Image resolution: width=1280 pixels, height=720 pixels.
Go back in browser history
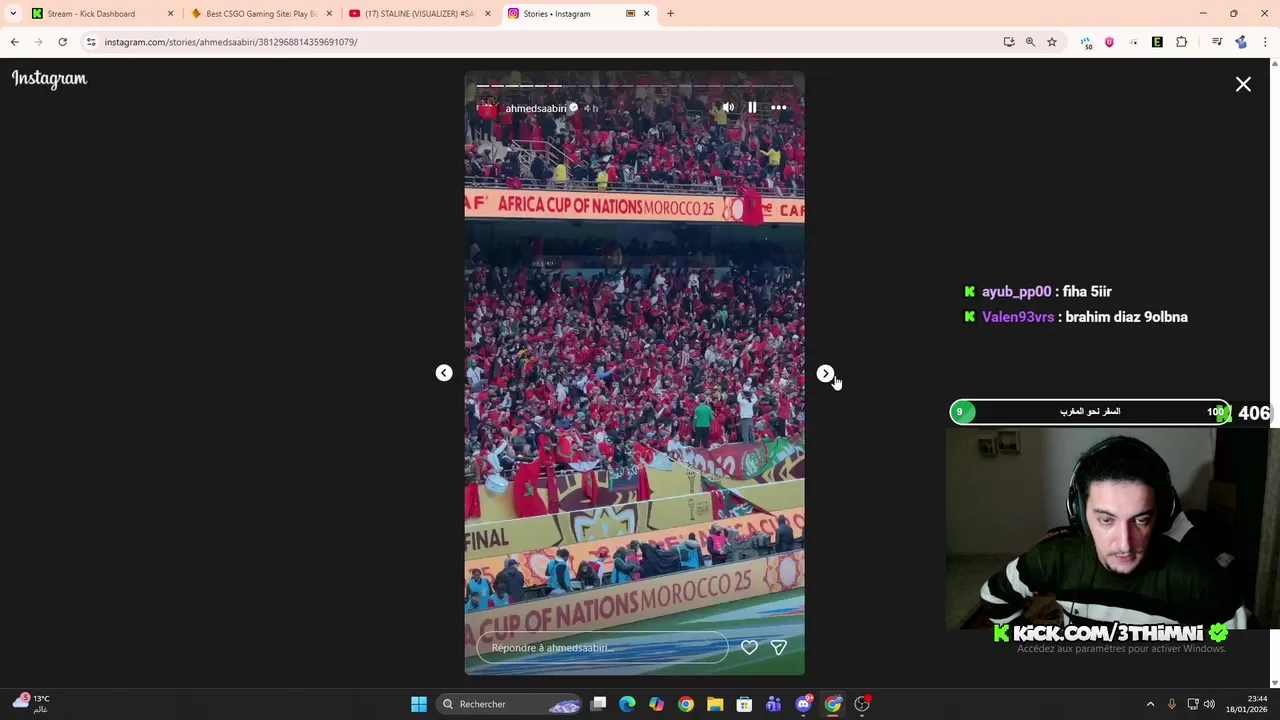(x=14, y=42)
